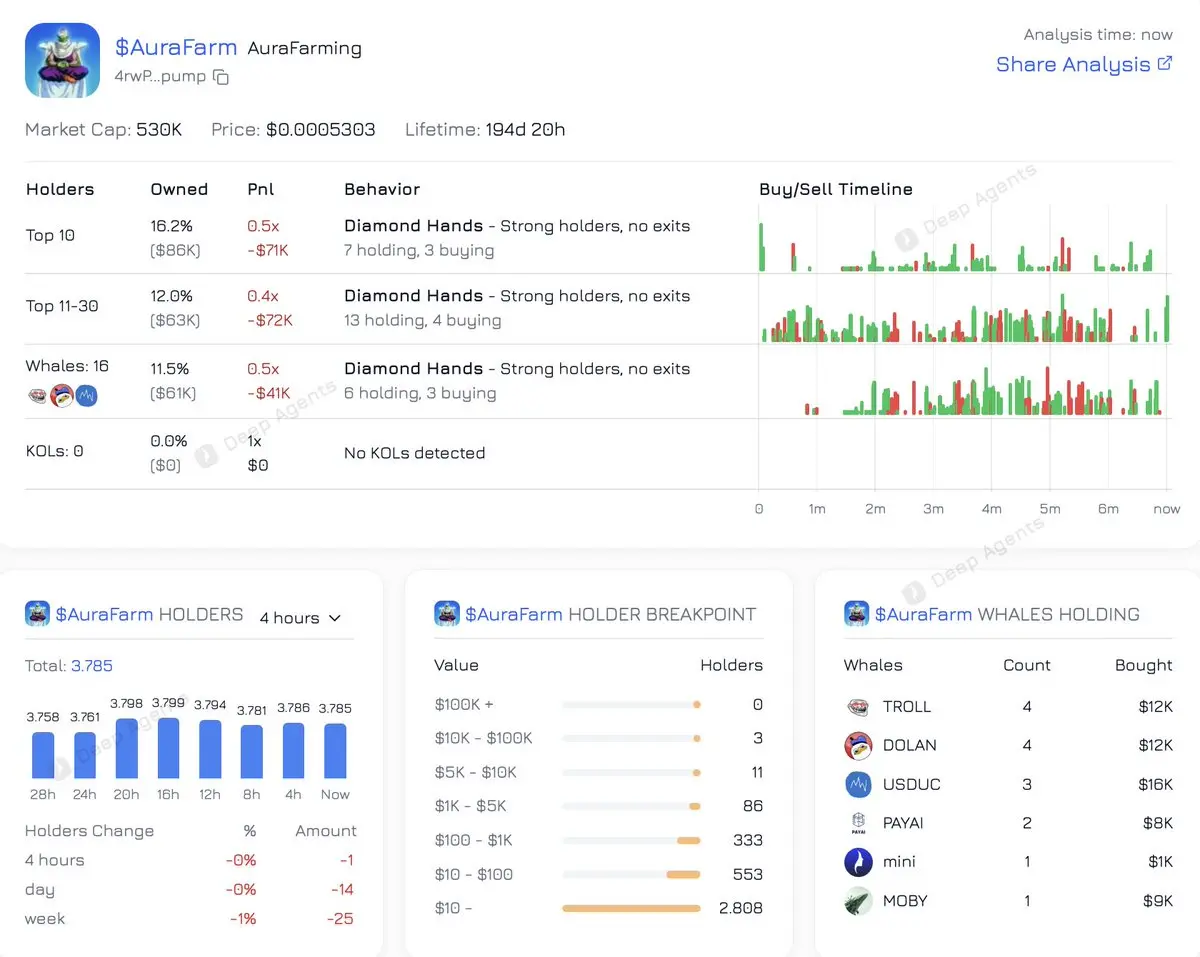Screen dimensions: 1200x957
Task: Click the $10 - holders breakpoint bar
Action: 631,908
